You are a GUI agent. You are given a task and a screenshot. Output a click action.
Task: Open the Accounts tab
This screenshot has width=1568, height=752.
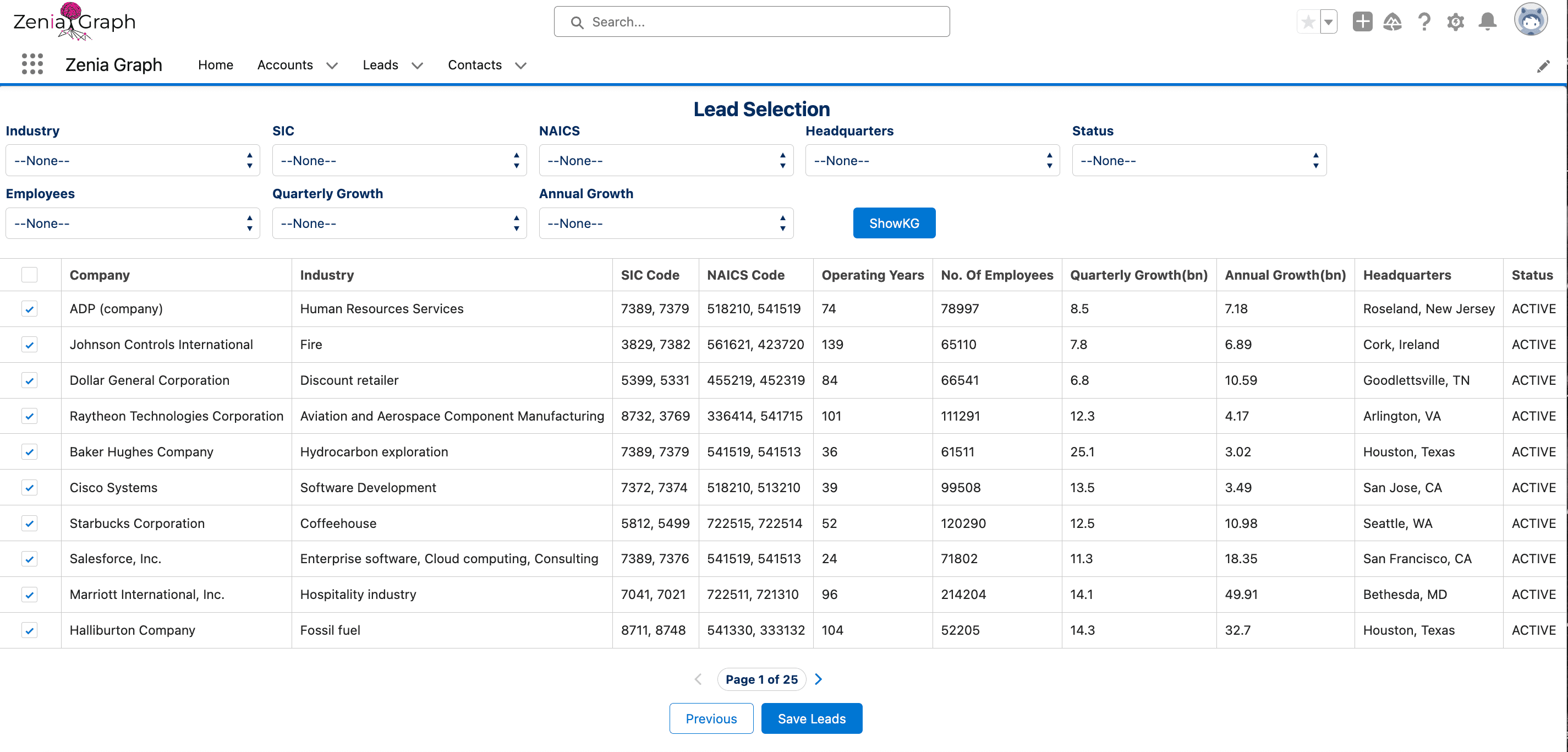coord(285,65)
